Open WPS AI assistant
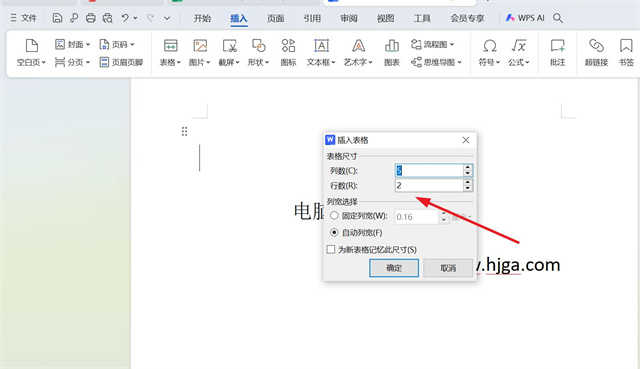This screenshot has height=369, width=640. [x=525, y=18]
